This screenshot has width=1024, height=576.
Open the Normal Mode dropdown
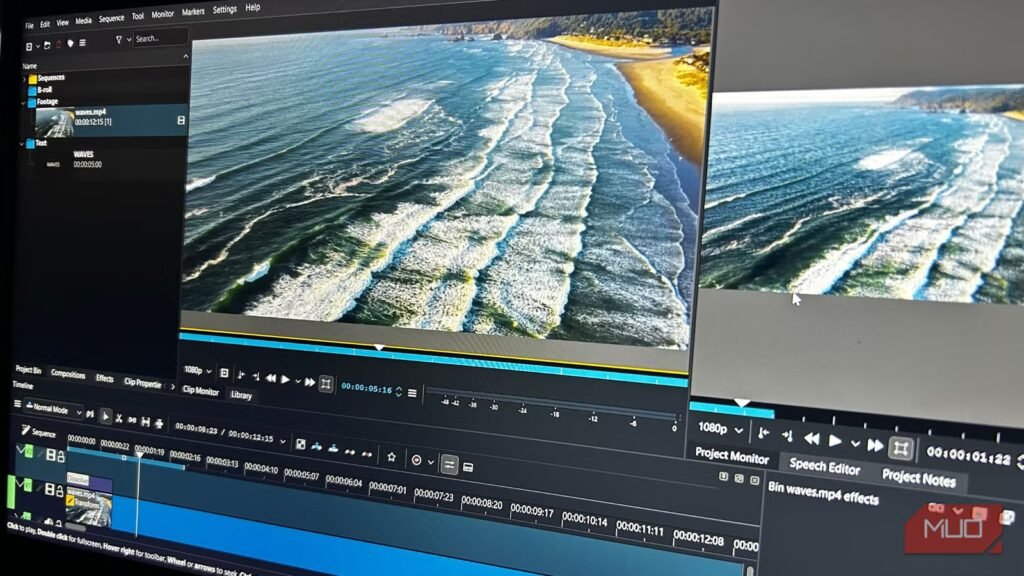[50, 410]
